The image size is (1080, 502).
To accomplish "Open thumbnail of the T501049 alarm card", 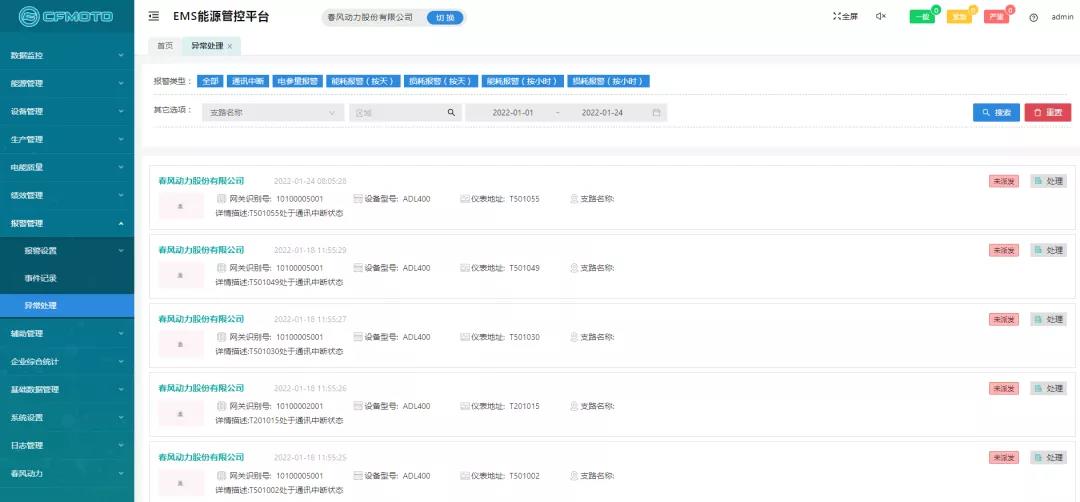I will [181, 275].
